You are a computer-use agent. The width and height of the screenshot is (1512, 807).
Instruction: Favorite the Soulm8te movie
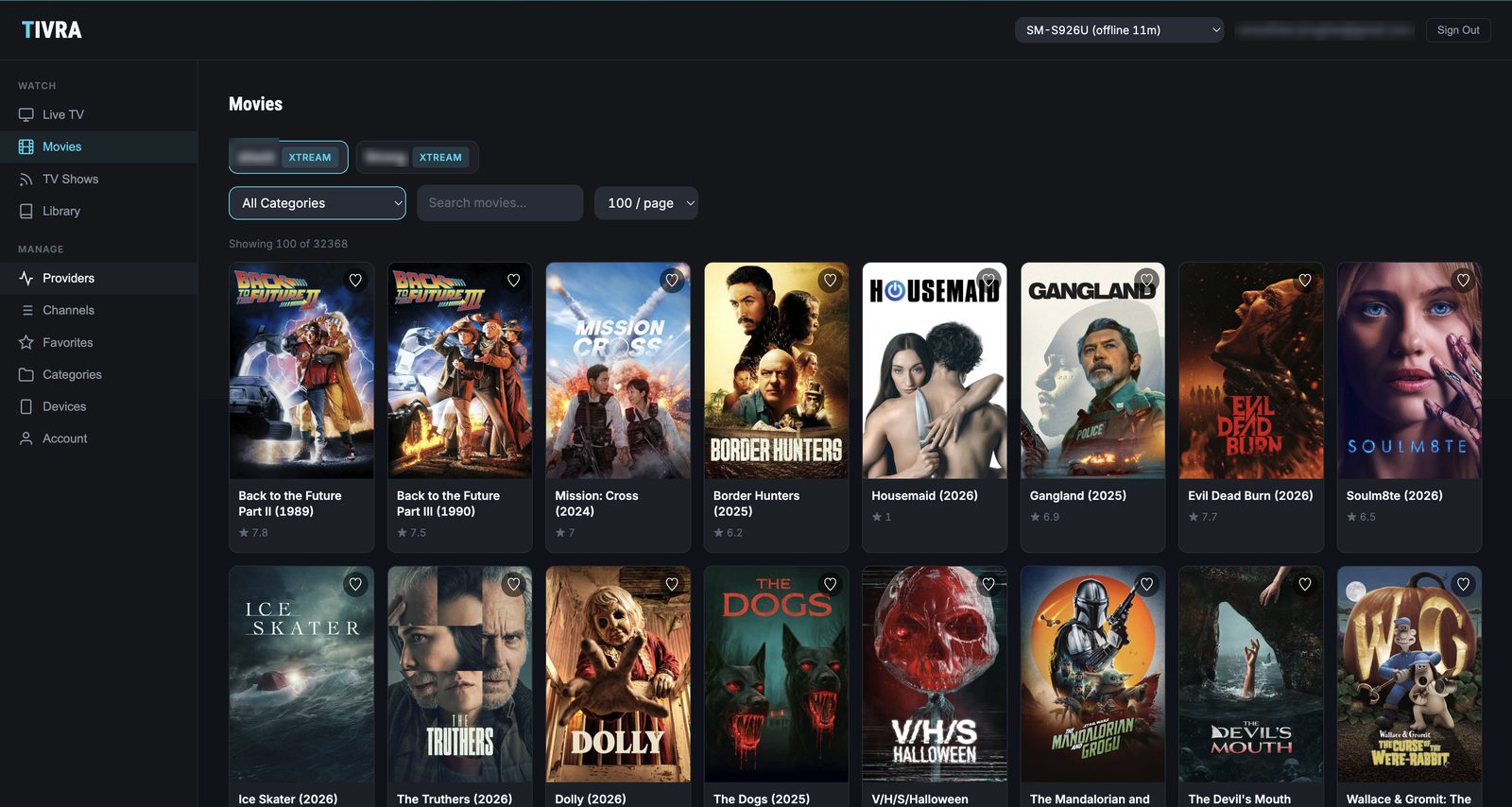[x=1463, y=281]
